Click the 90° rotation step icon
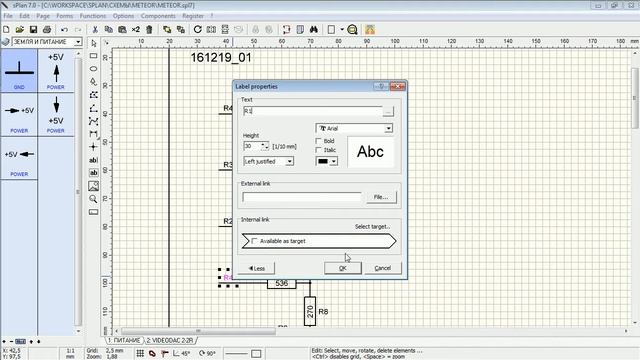The width and height of the screenshot is (640, 360). 207,353
